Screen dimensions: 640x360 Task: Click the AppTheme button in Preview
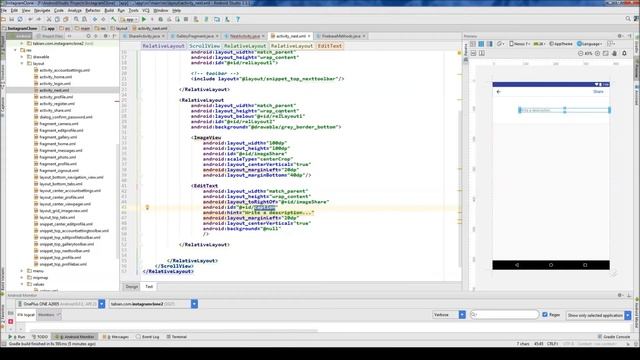[561, 44]
